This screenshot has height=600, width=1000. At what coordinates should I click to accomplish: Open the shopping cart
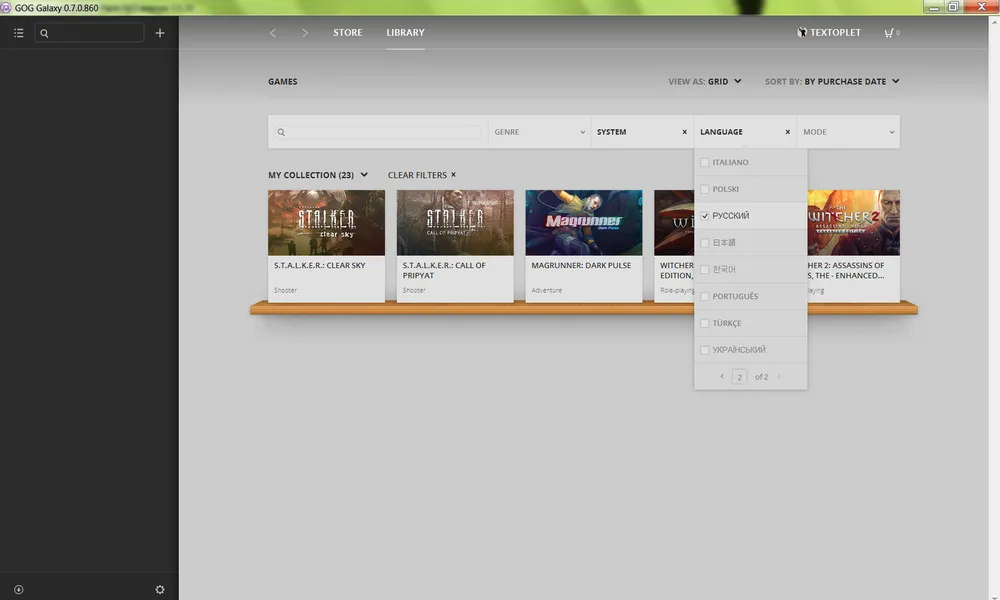coord(890,33)
